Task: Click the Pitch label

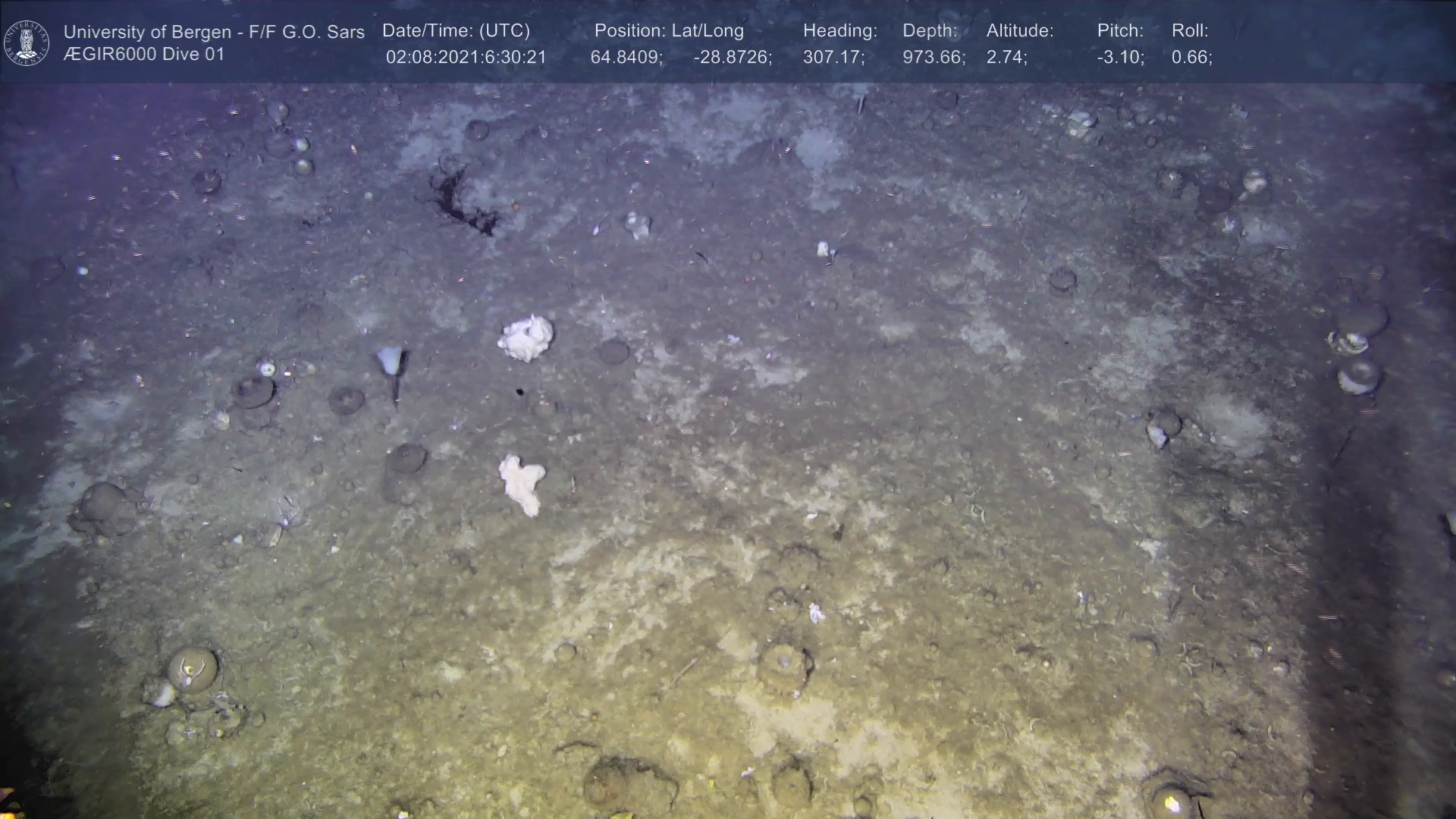Action: [x=1120, y=31]
